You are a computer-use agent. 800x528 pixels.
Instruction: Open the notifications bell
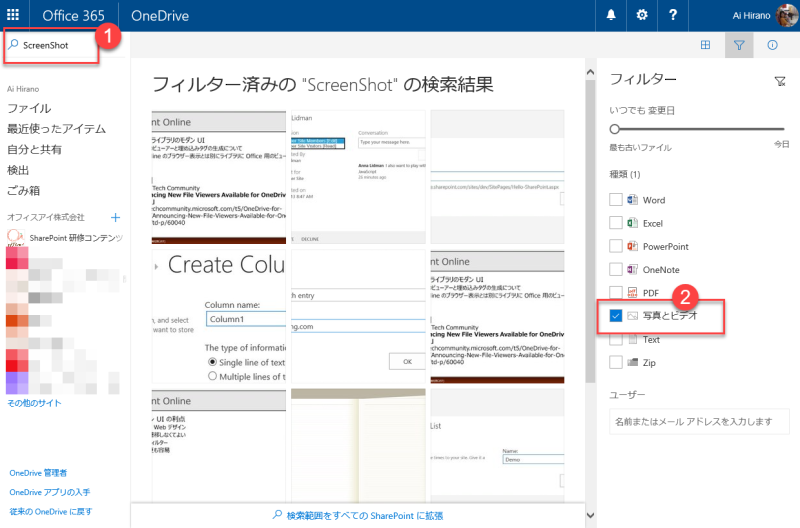(x=611, y=15)
